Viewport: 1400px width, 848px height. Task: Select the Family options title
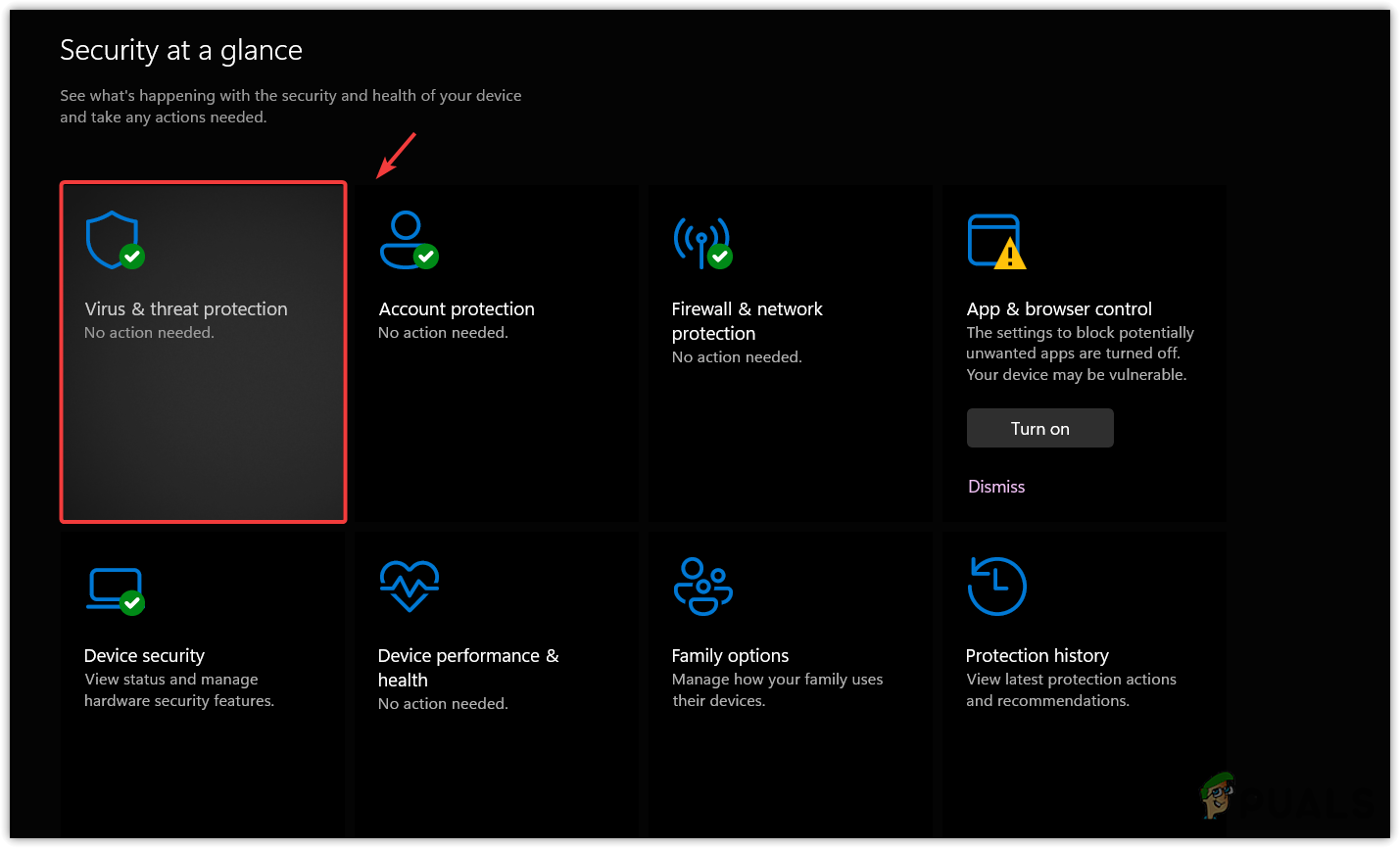(x=730, y=656)
